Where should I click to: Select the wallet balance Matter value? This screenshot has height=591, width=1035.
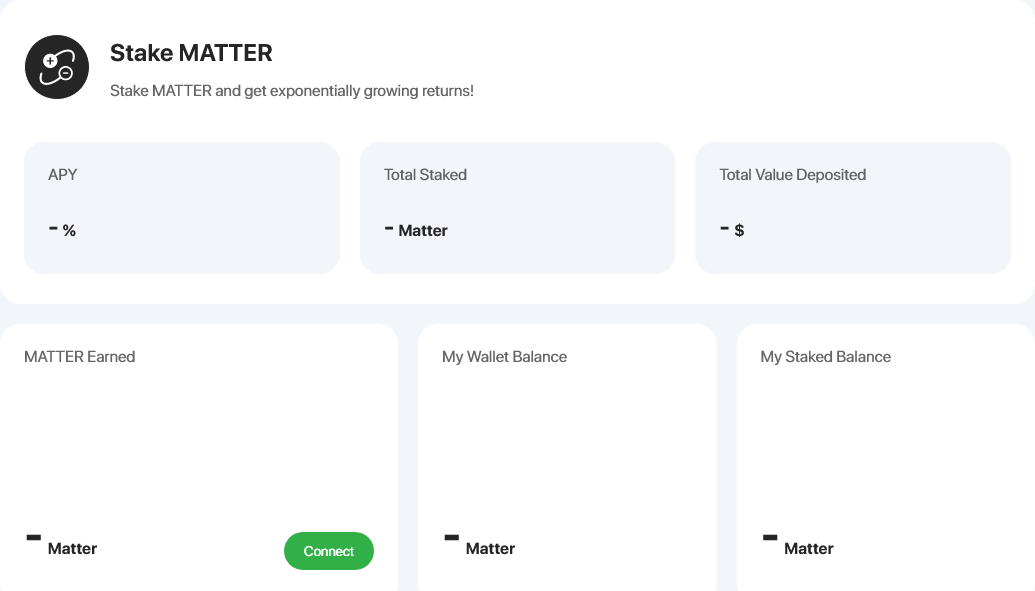tap(480, 545)
